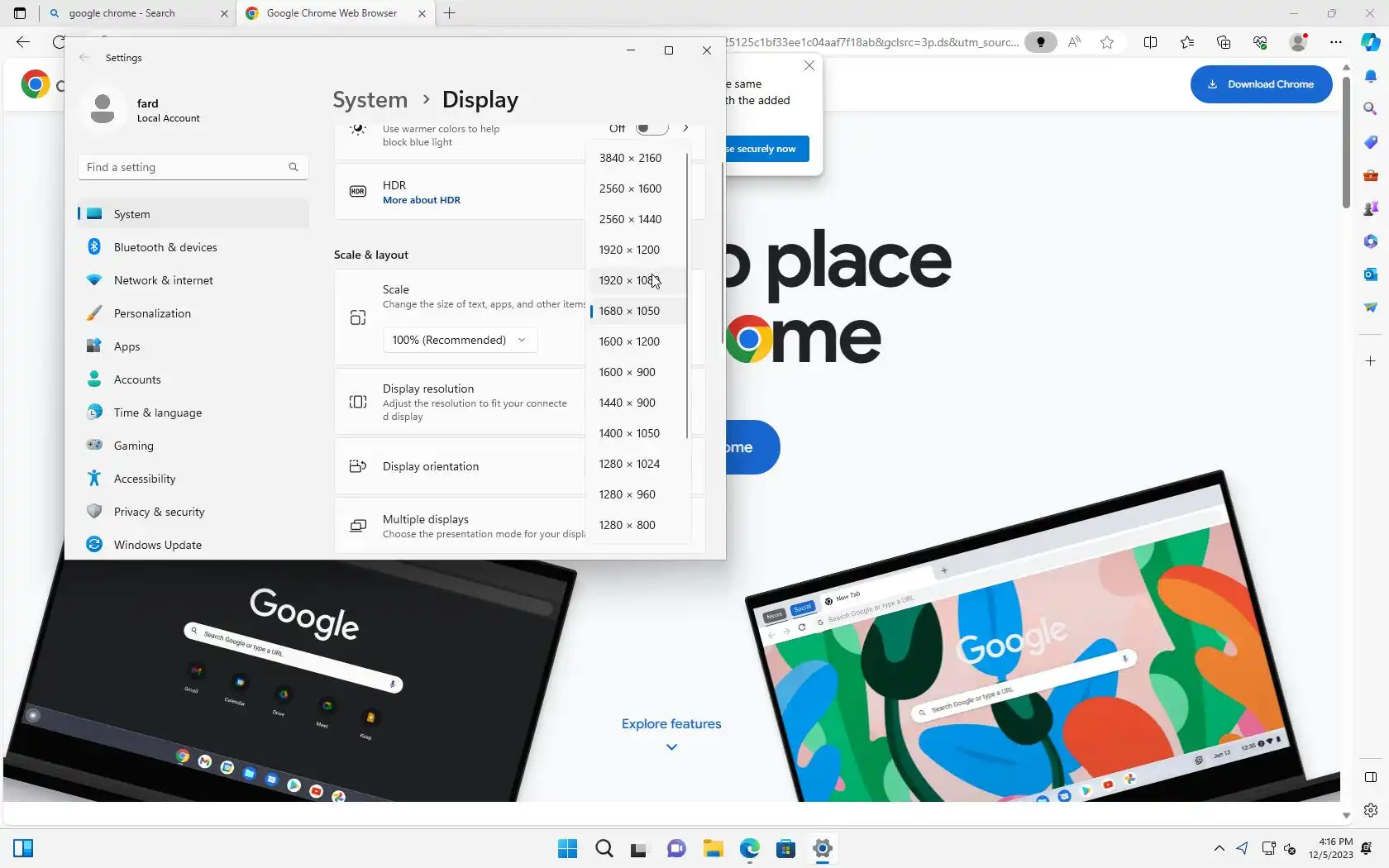Click the browse securely now button
The height and width of the screenshot is (868, 1389).
[x=766, y=149]
